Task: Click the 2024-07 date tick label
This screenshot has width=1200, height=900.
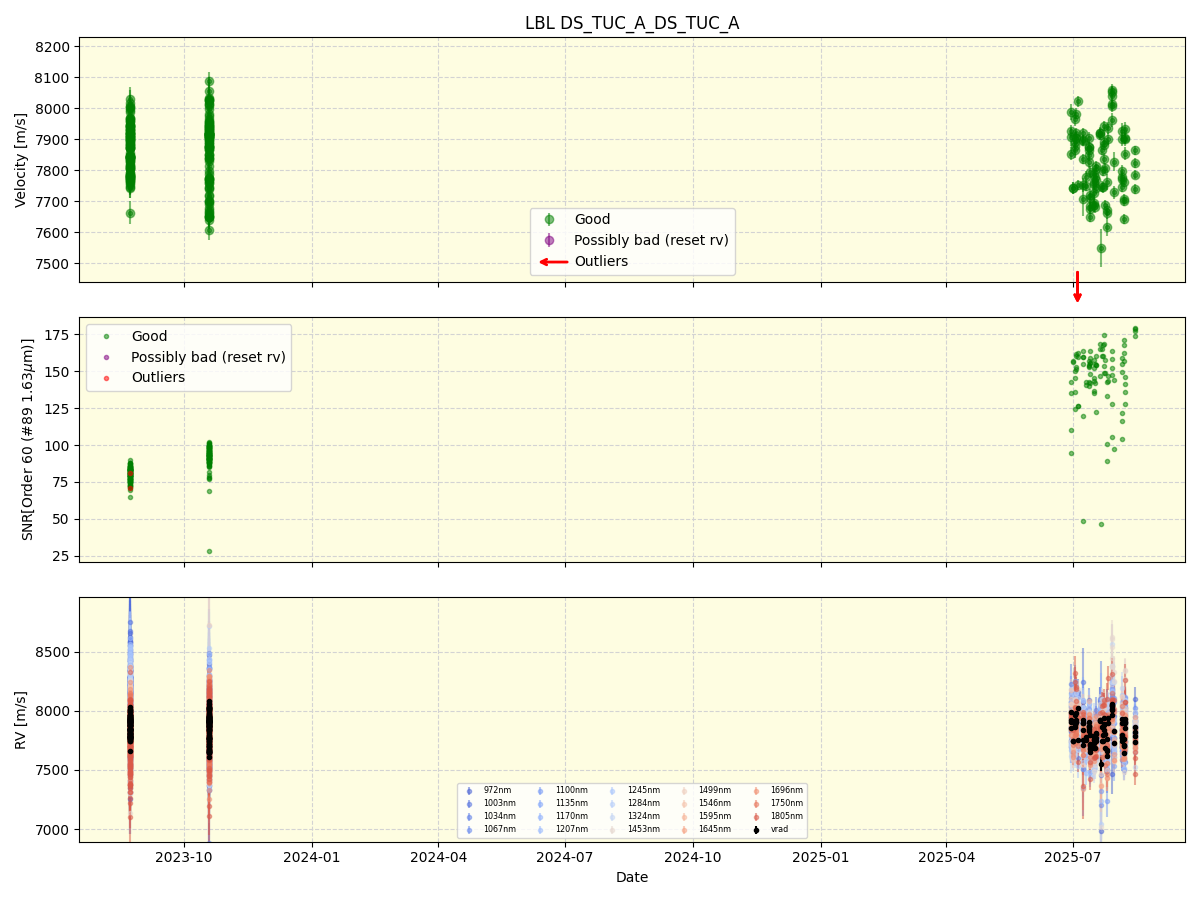Action: [565, 856]
